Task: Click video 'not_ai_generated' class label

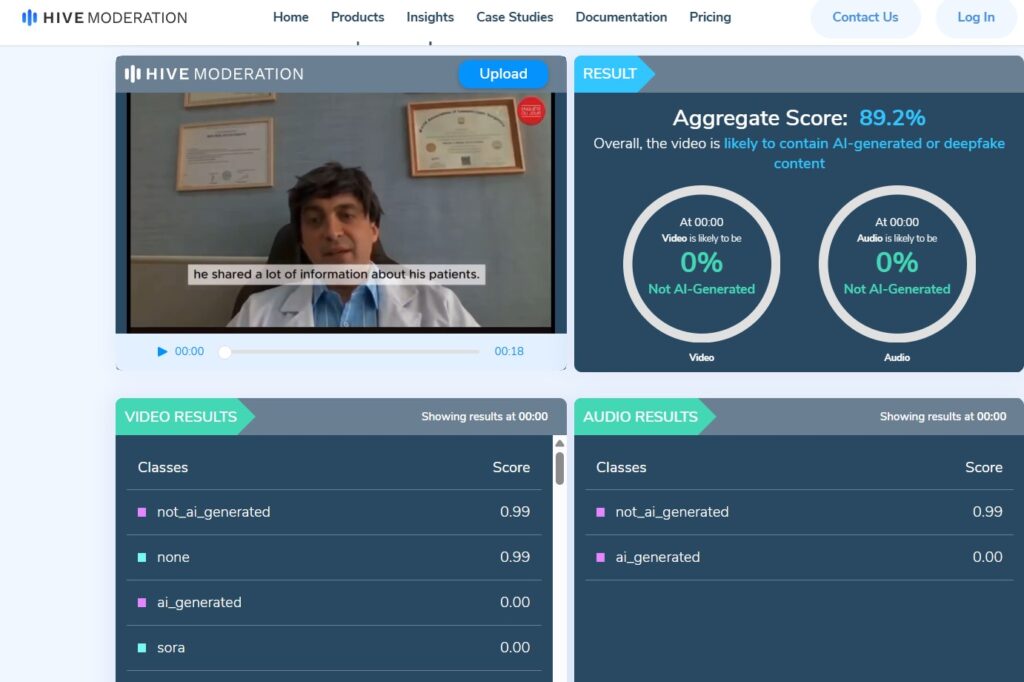Action: point(214,512)
